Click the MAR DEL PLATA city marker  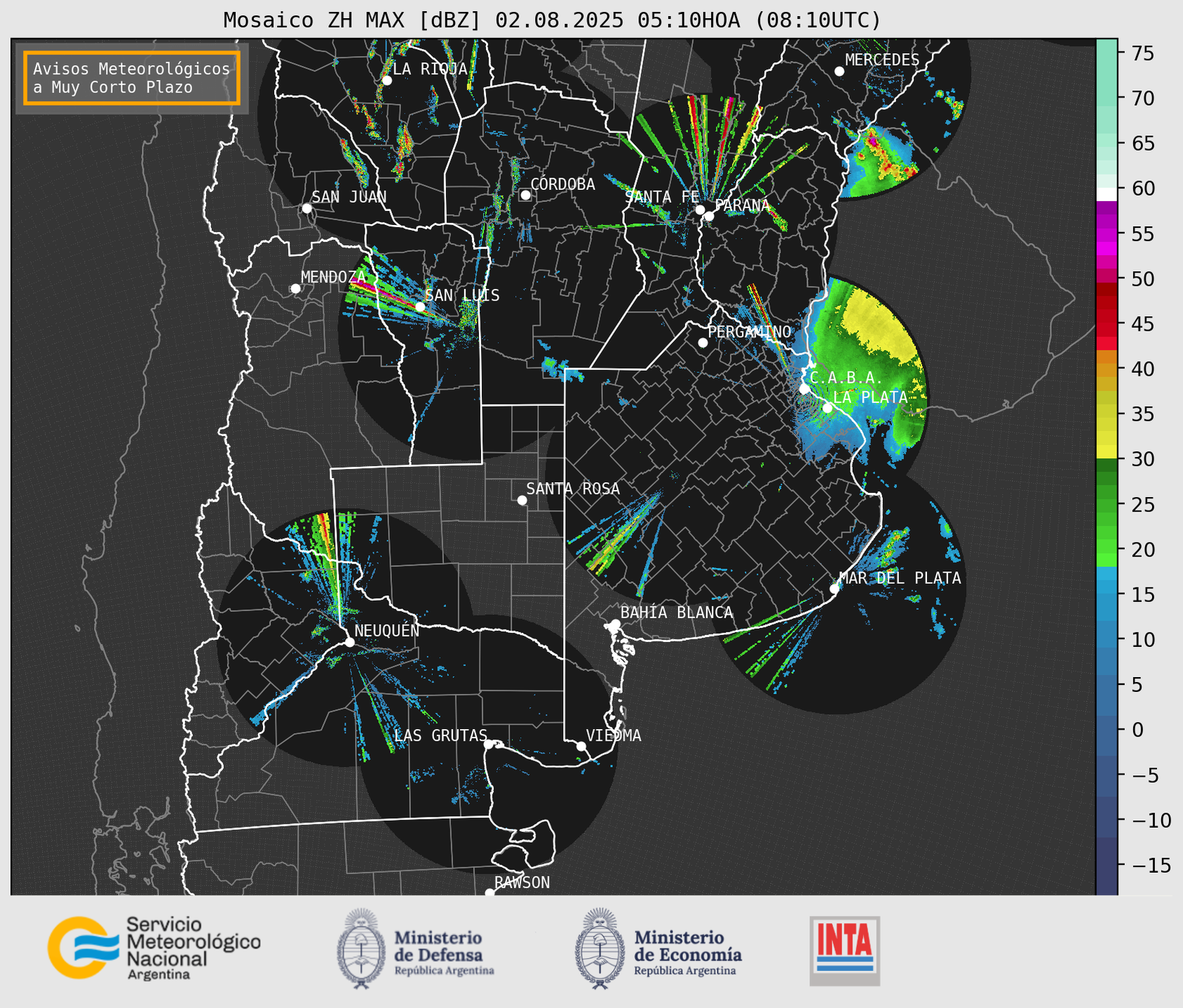(x=834, y=589)
